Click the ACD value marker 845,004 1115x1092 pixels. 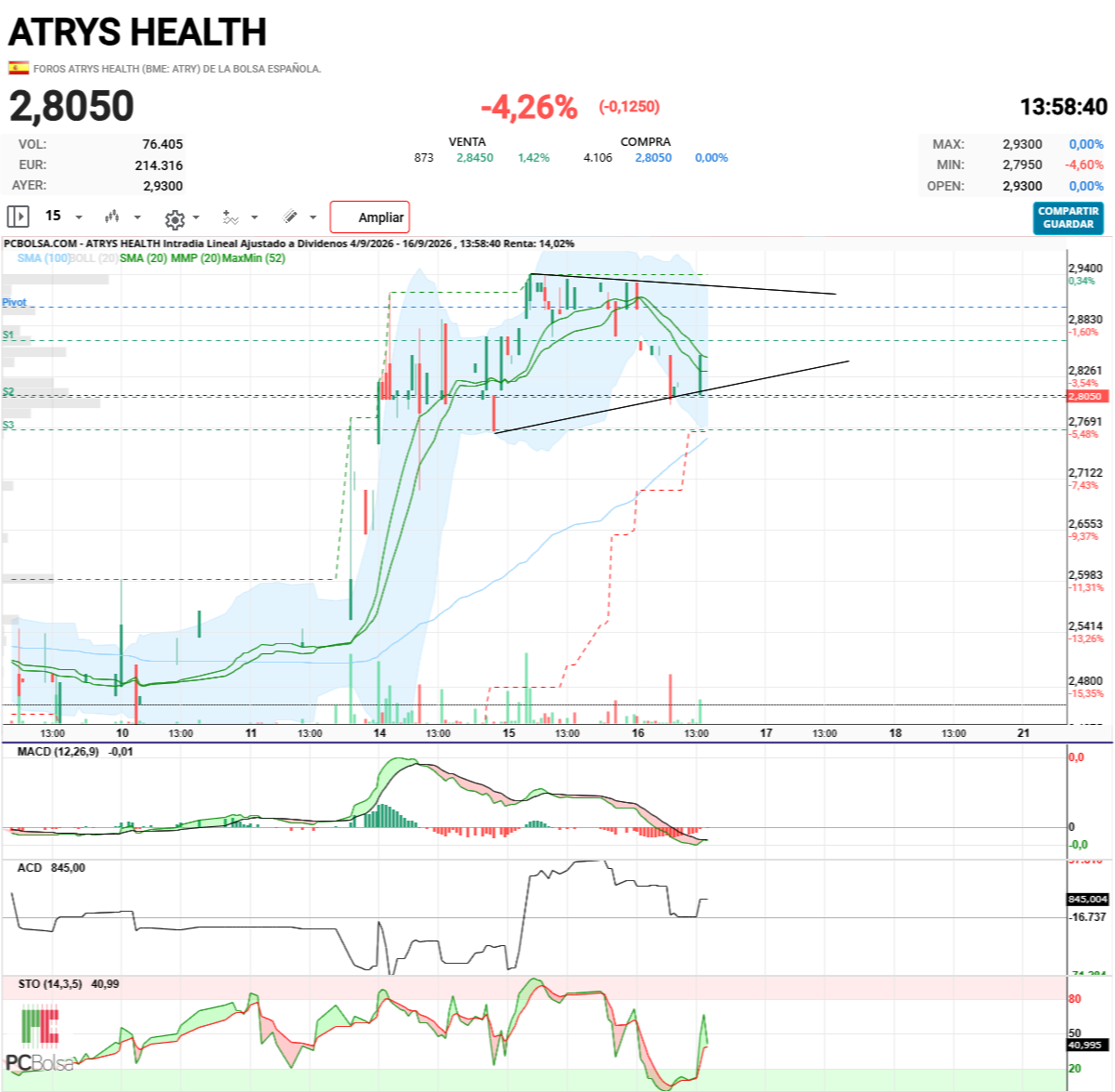[1087, 899]
